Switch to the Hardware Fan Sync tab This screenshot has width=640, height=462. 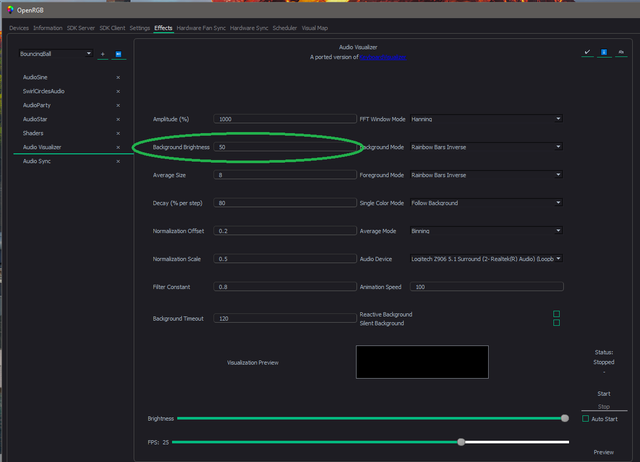pos(201,28)
